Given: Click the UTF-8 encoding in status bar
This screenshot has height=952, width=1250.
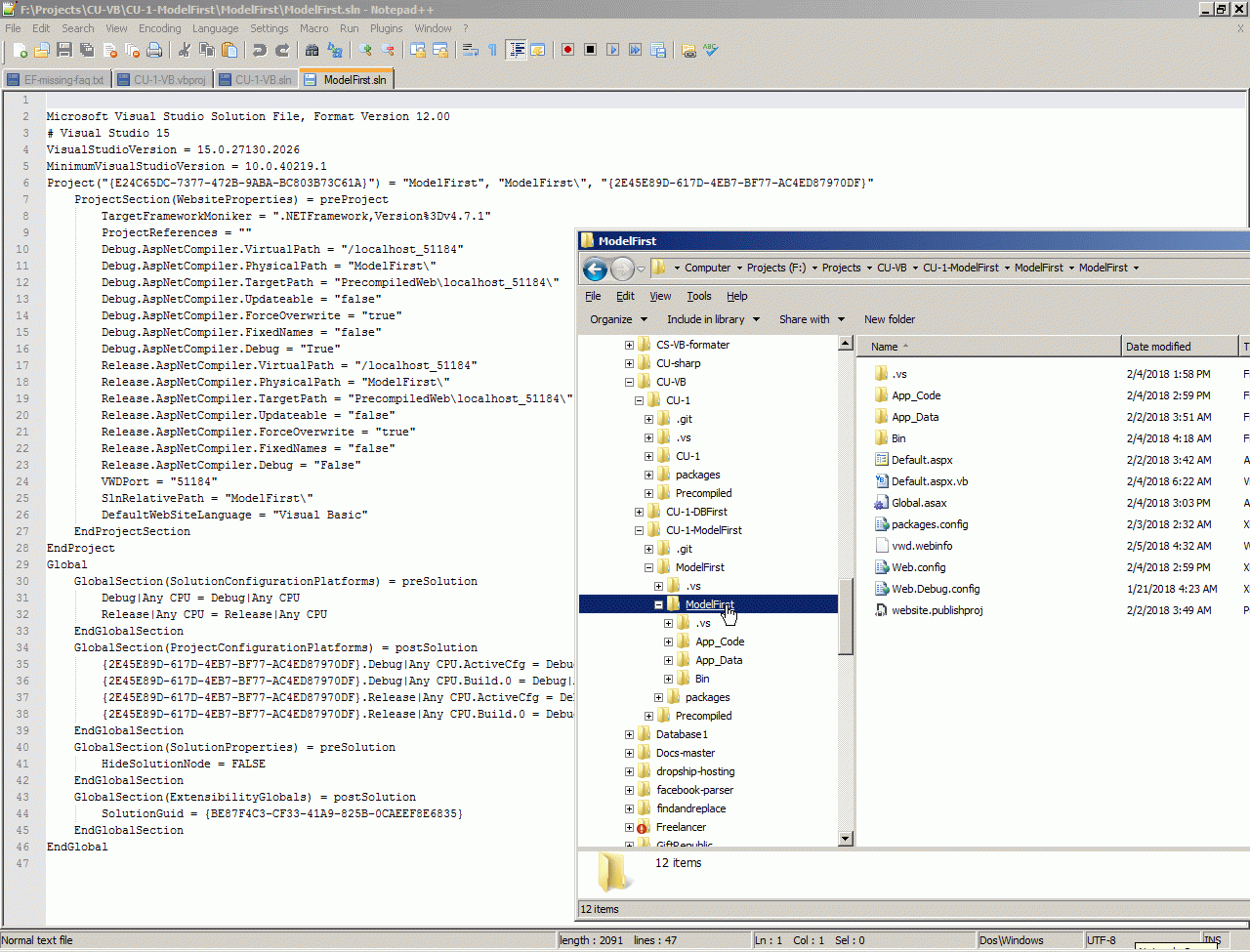Looking at the screenshot, I should (x=1101, y=940).
